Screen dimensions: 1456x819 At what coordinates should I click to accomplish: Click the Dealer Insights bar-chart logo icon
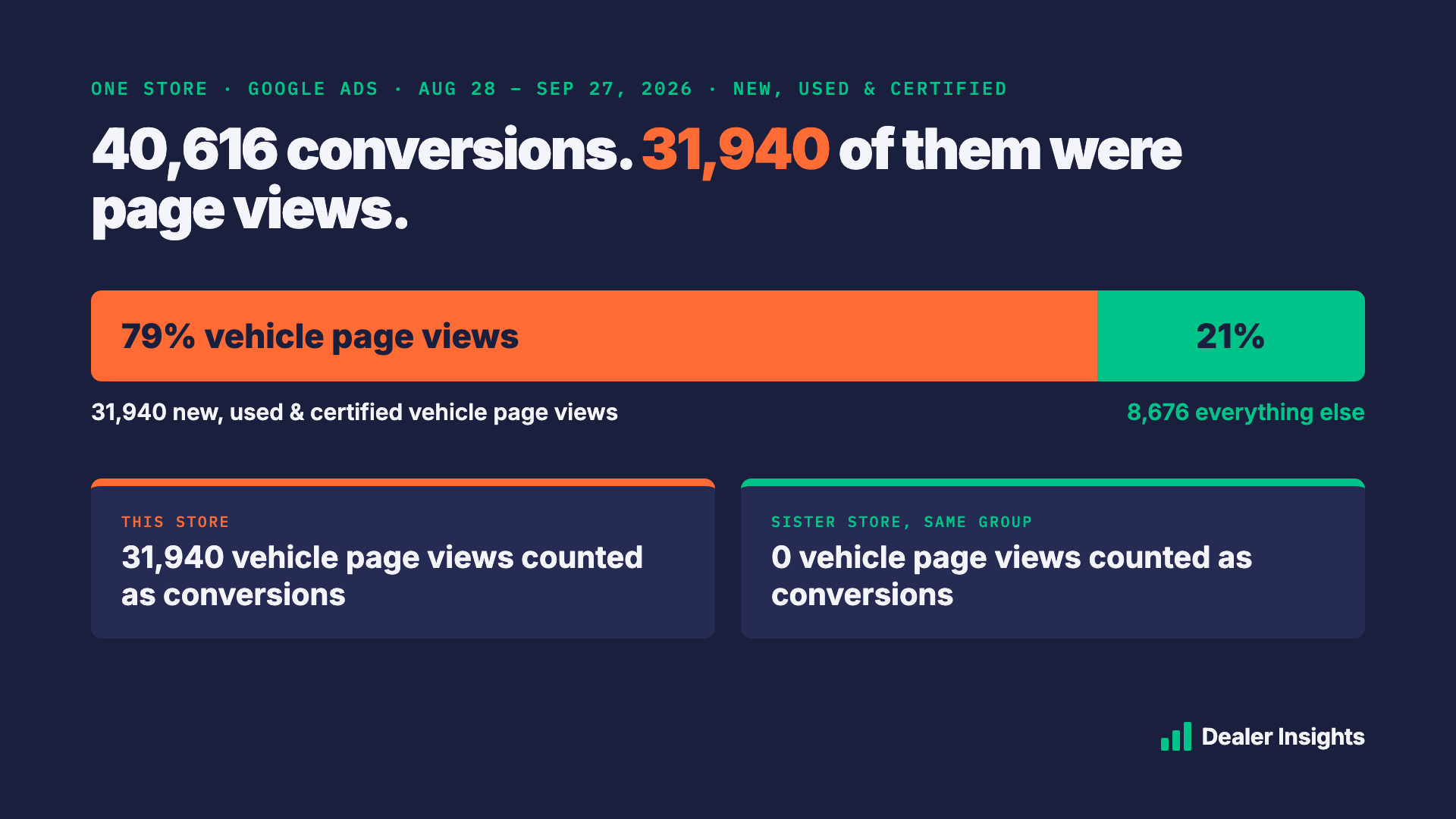click(1175, 736)
